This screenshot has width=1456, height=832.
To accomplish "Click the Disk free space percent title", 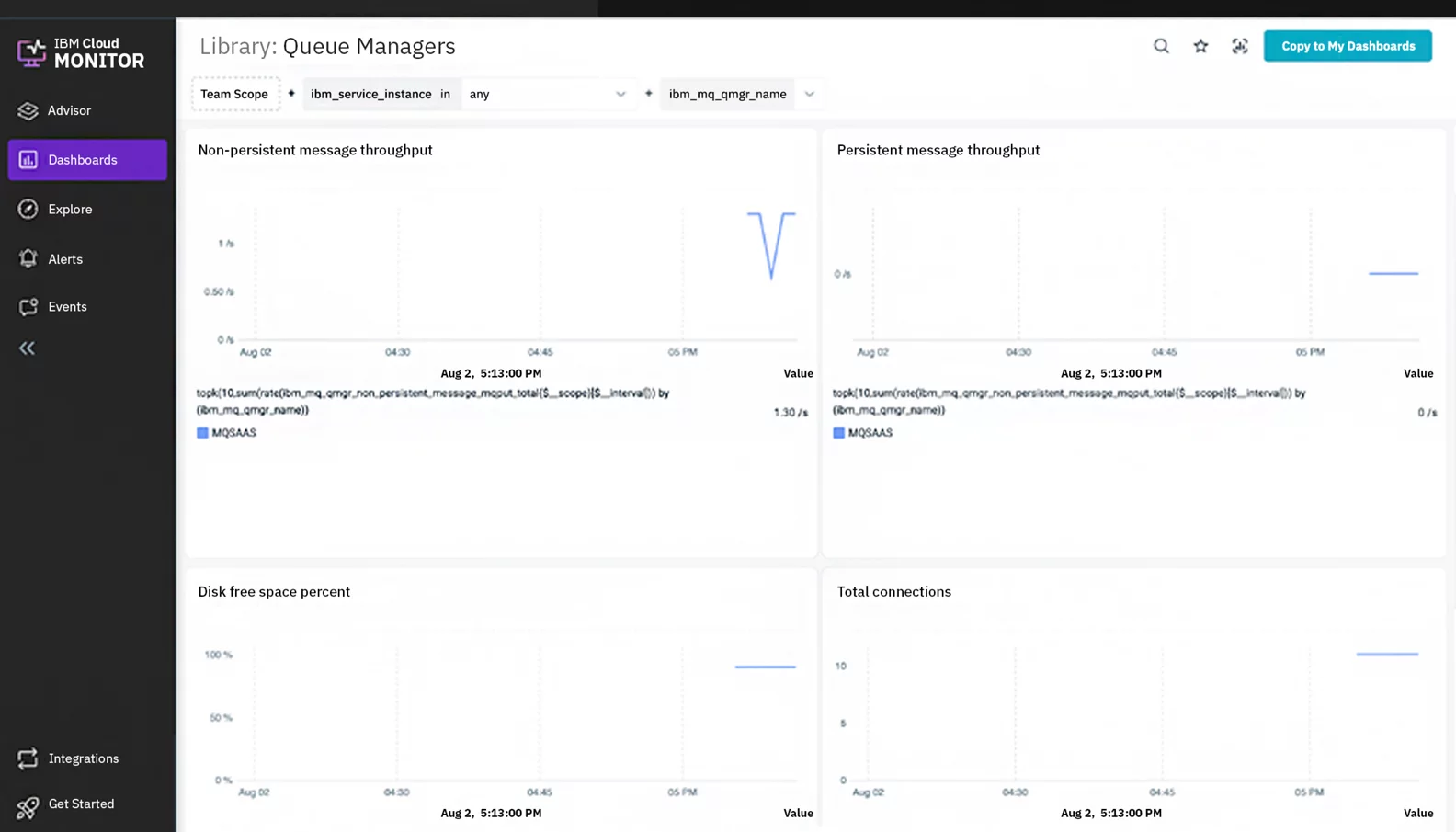I will point(274,592).
